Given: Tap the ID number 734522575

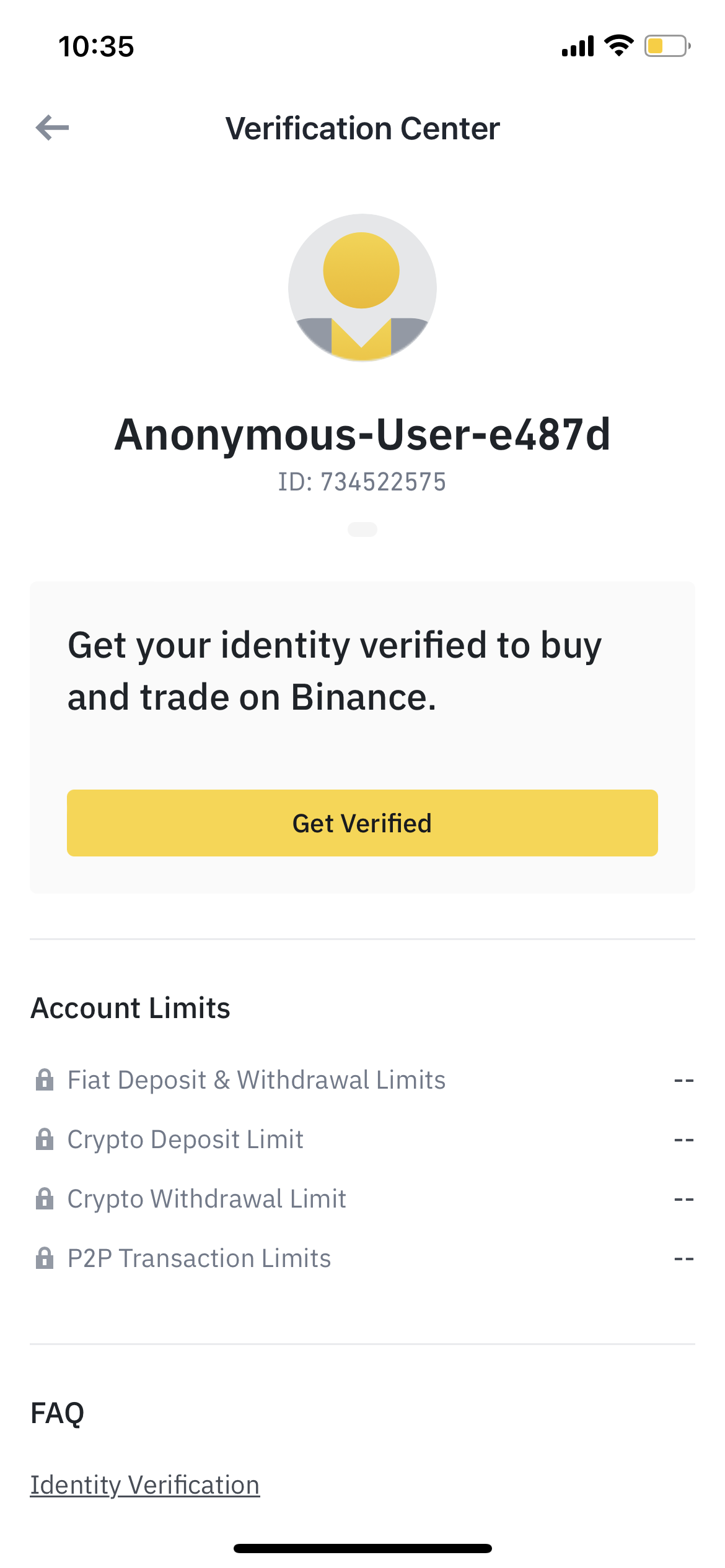Looking at the screenshot, I should pos(362,481).
